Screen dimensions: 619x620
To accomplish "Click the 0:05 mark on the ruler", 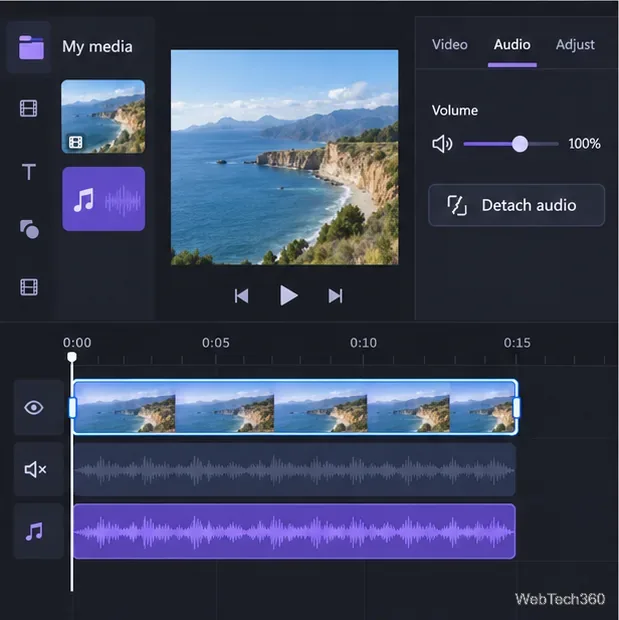I will [x=216, y=343].
